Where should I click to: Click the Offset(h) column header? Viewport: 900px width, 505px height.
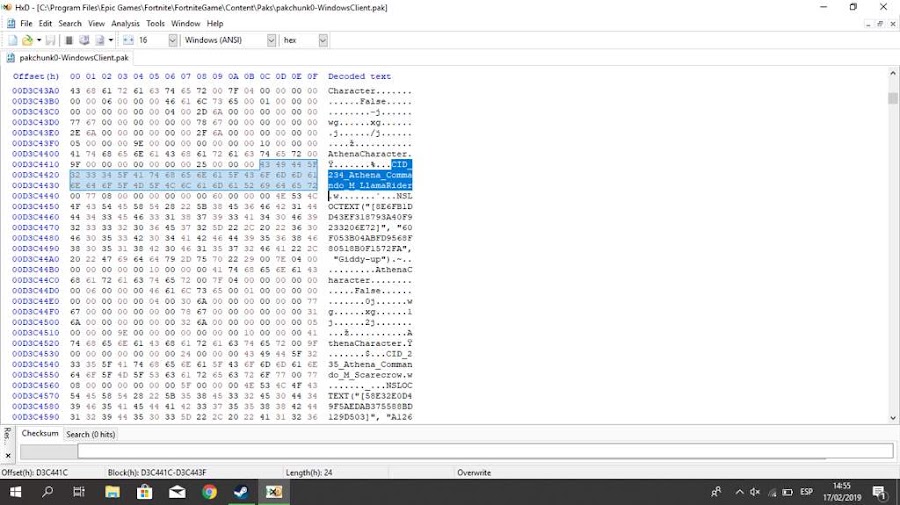[x=36, y=76]
